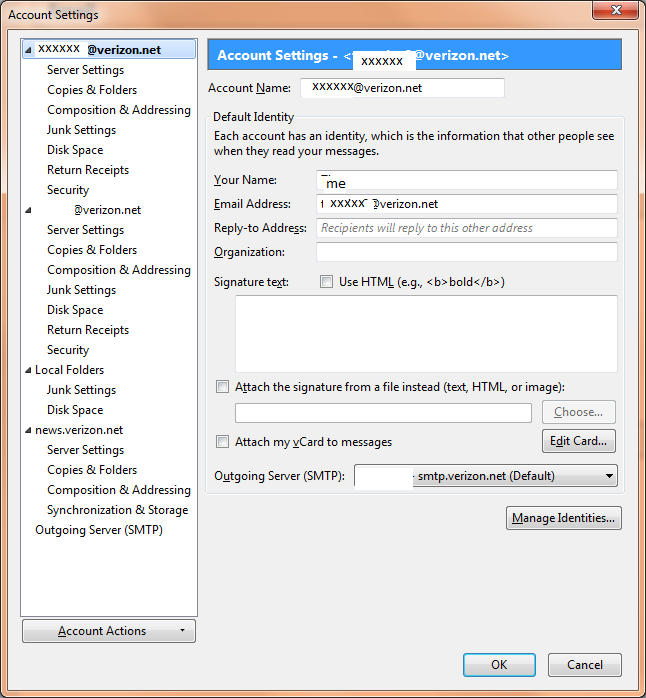Open Junk Settings under Local Folders
The width and height of the screenshot is (646, 698).
tap(81, 390)
